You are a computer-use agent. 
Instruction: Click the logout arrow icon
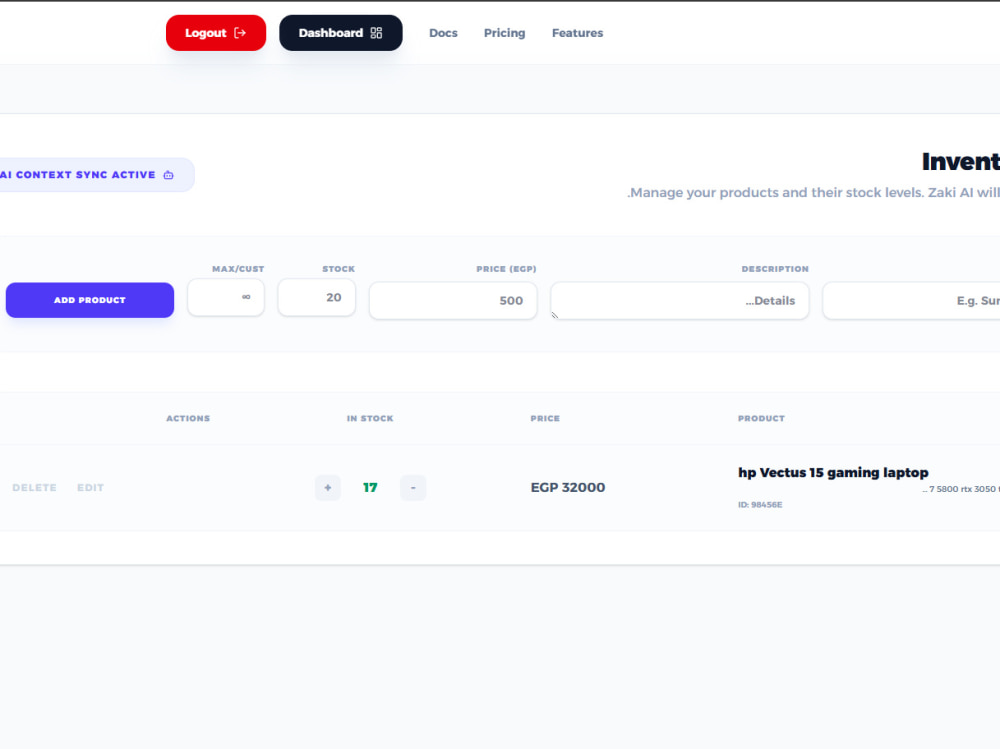[240, 33]
